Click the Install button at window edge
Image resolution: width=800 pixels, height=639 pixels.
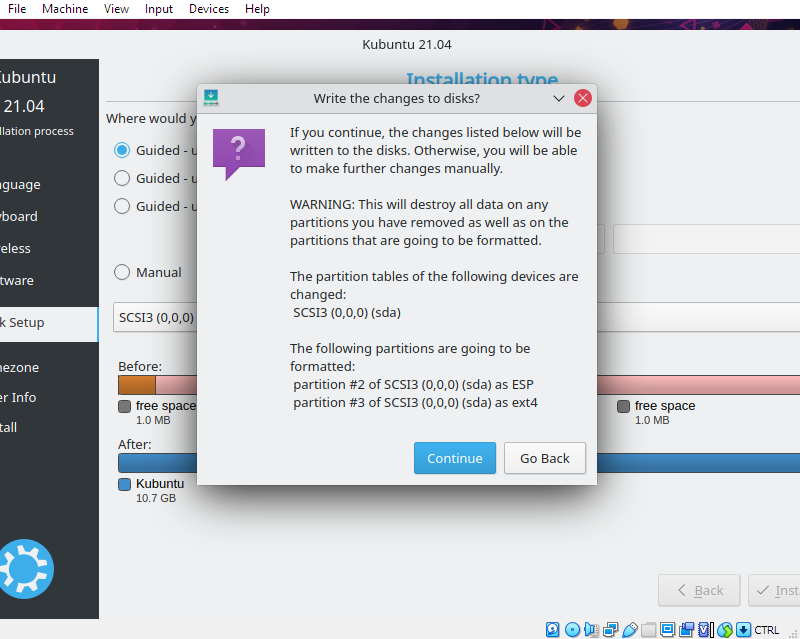click(774, 590)
